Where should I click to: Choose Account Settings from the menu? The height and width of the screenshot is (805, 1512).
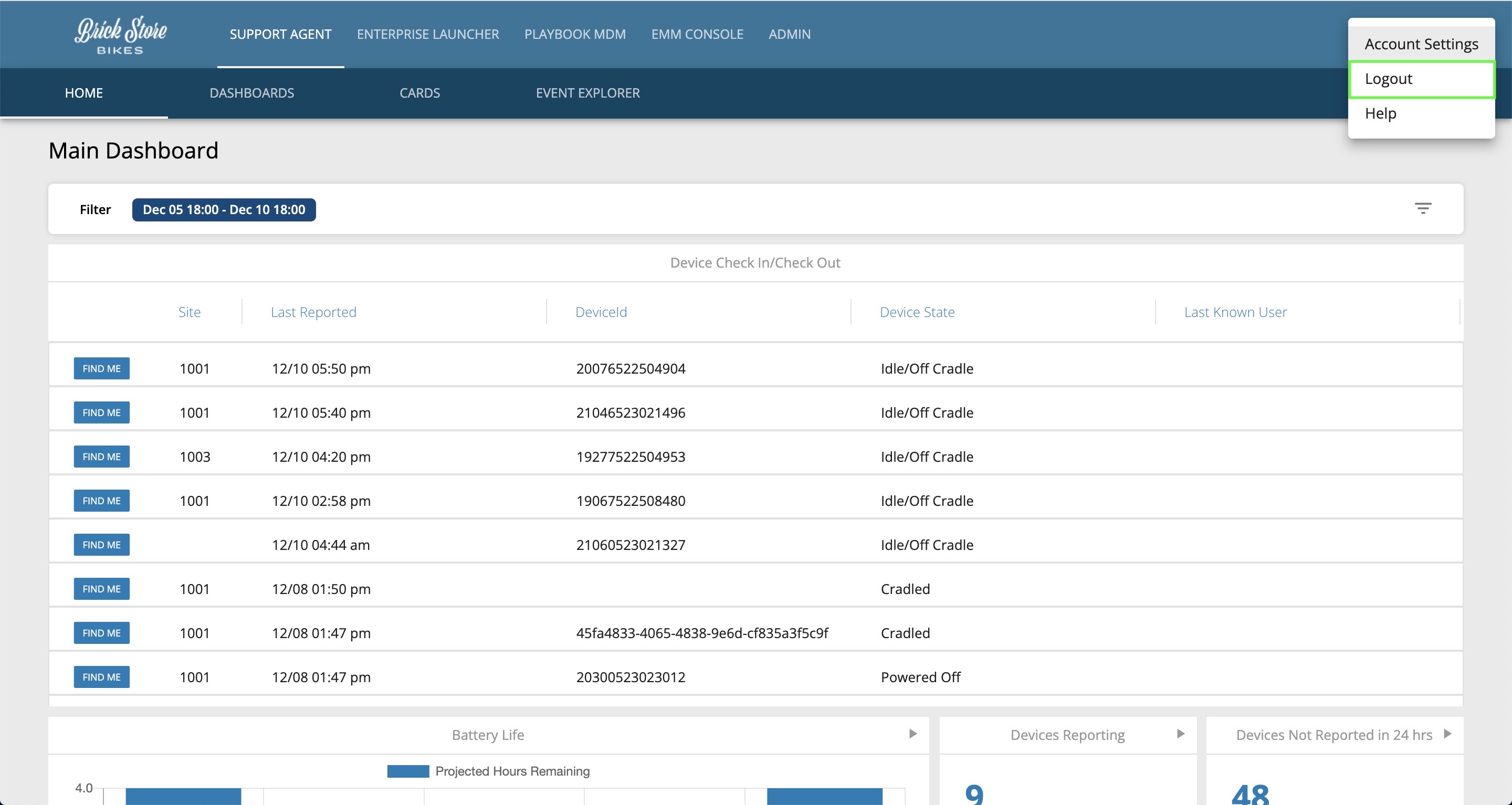coord(1421,44)
